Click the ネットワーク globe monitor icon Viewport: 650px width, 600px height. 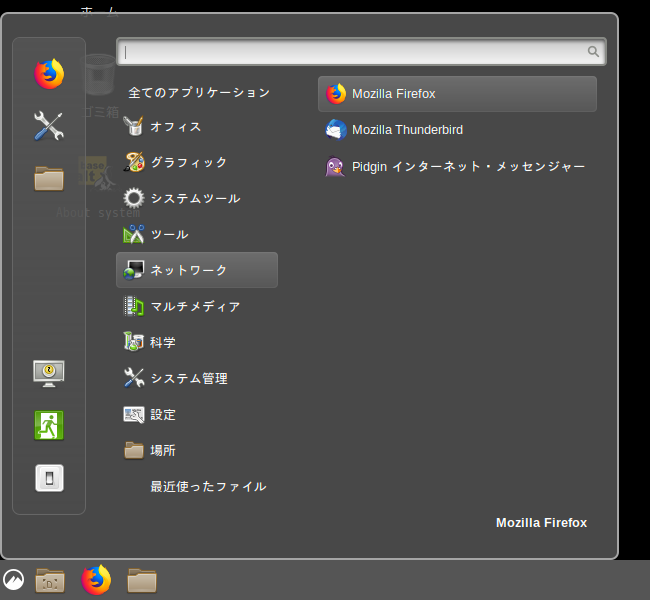click(x=133, y=270)
